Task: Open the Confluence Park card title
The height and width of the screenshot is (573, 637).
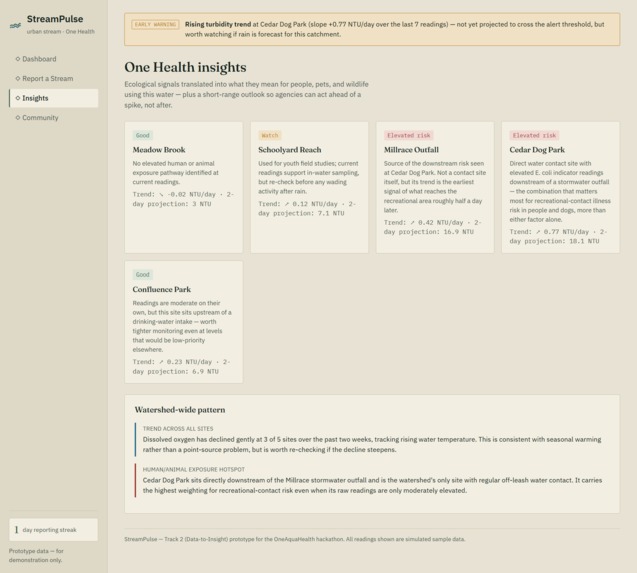Action: (162, 289)
